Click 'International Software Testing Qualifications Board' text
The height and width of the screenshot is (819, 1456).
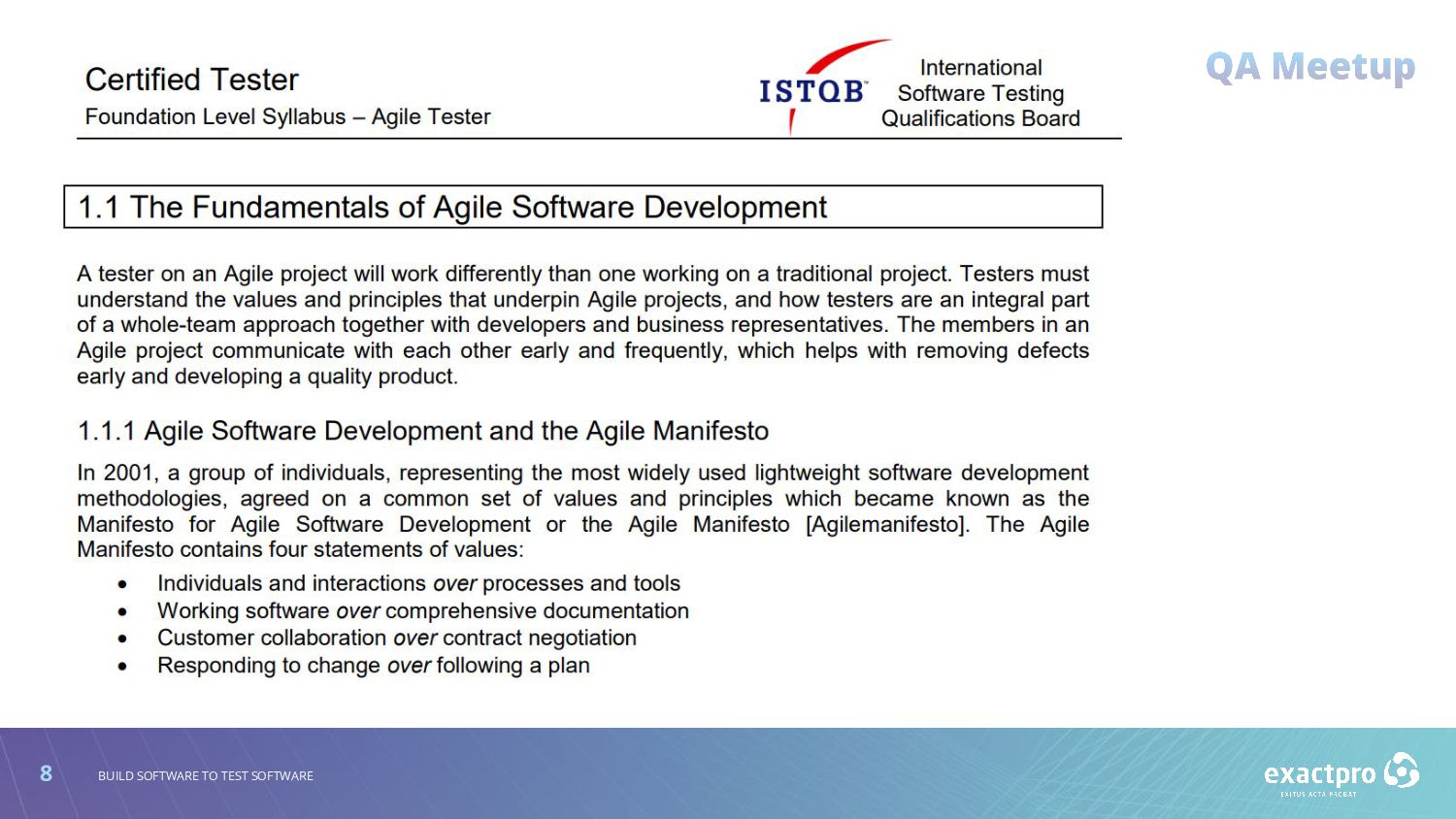click(980, 93)
